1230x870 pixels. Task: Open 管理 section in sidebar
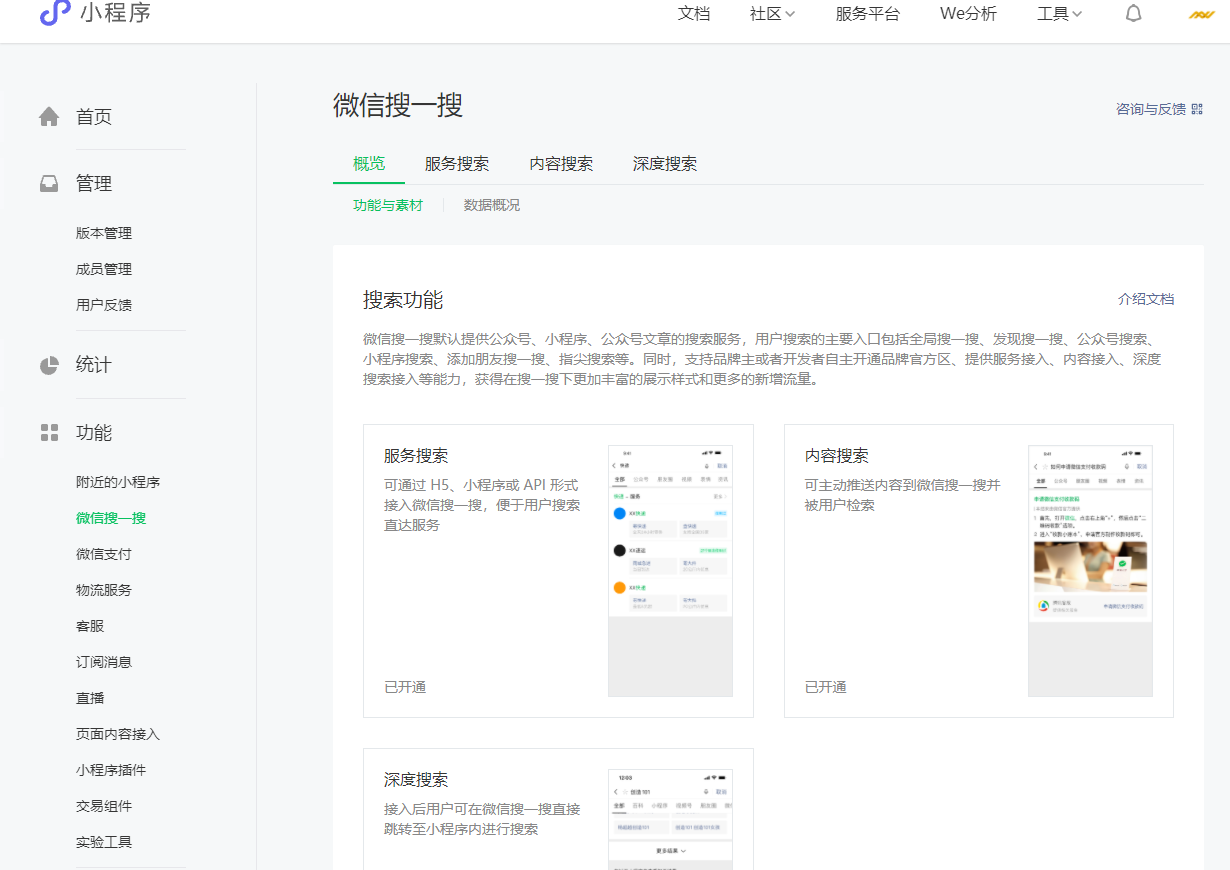click(94, 184)
